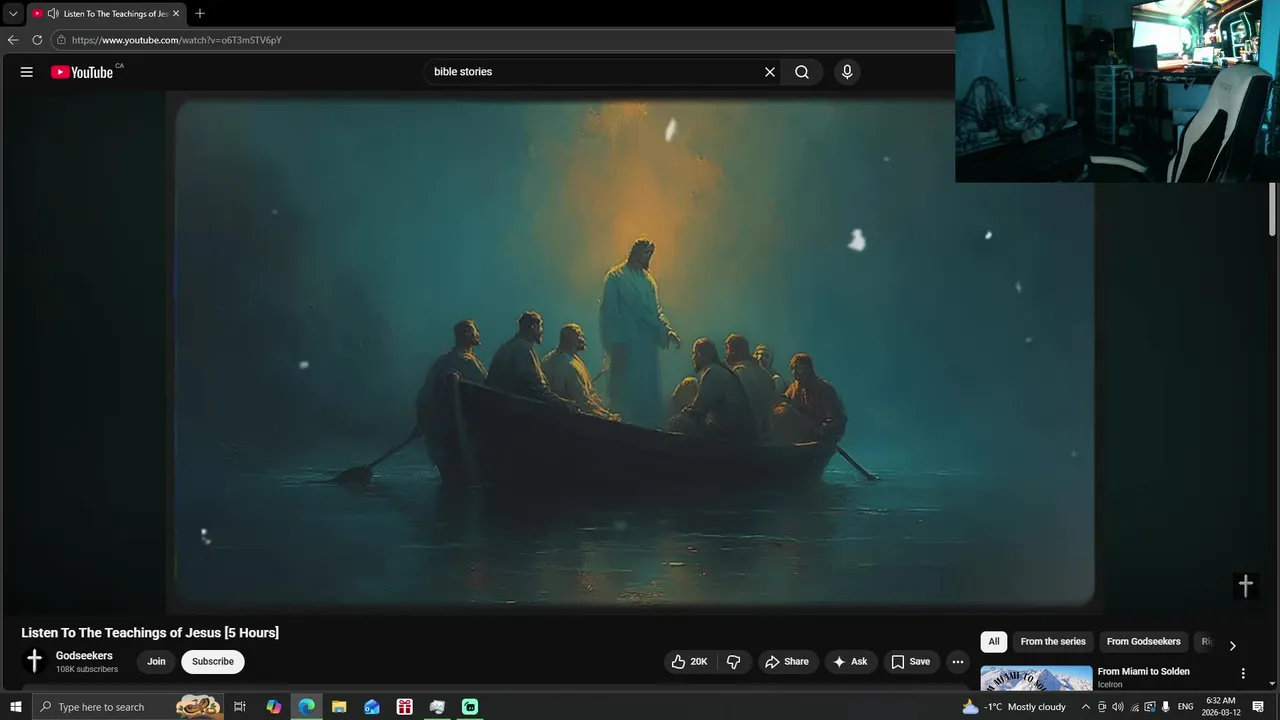Save the video to a playlist
Image resolution: width=1280 pixels, height=720 pixels.
click(x=911, y=662)
